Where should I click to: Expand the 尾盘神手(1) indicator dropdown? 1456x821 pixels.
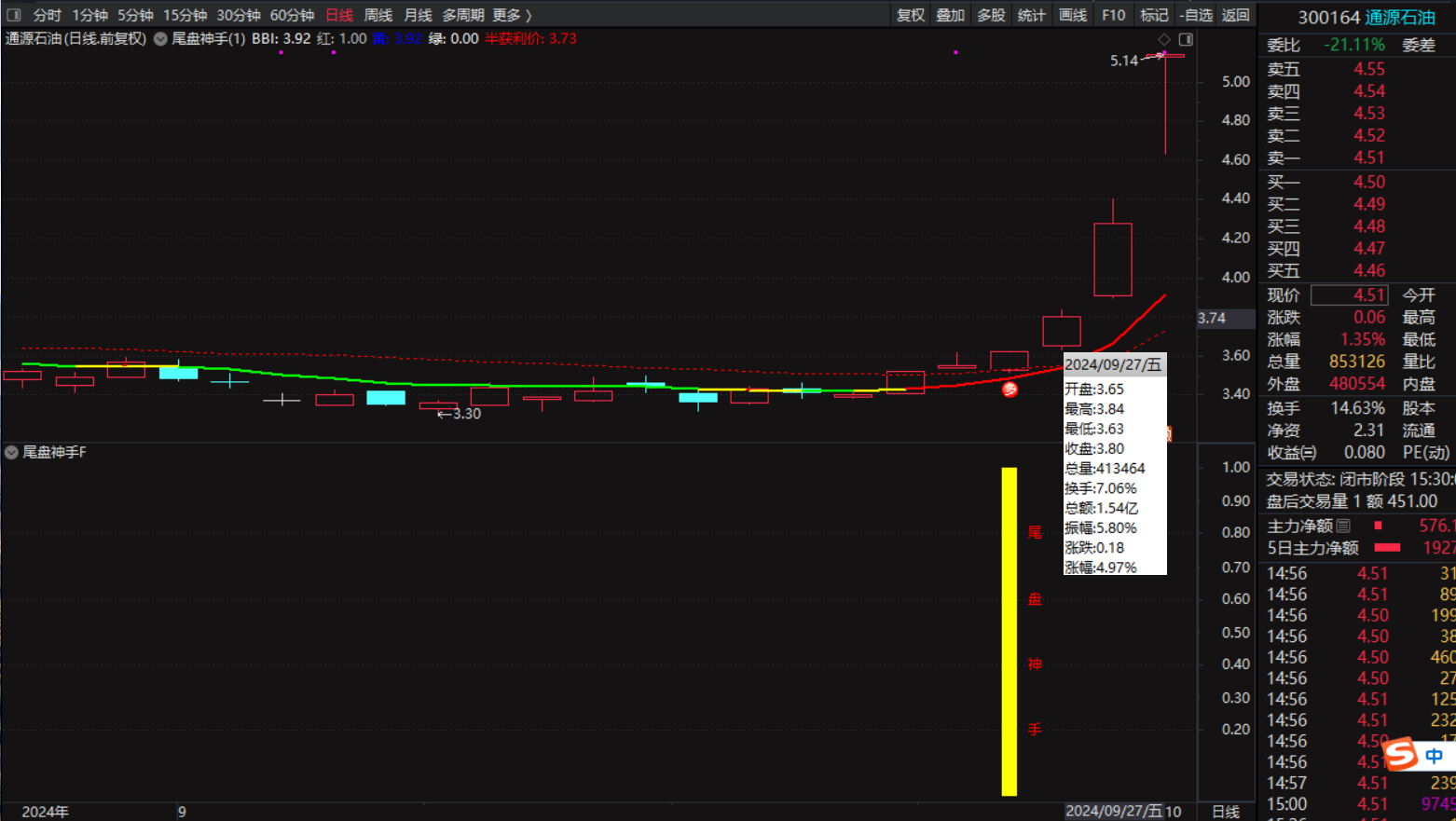coord(160,39)
